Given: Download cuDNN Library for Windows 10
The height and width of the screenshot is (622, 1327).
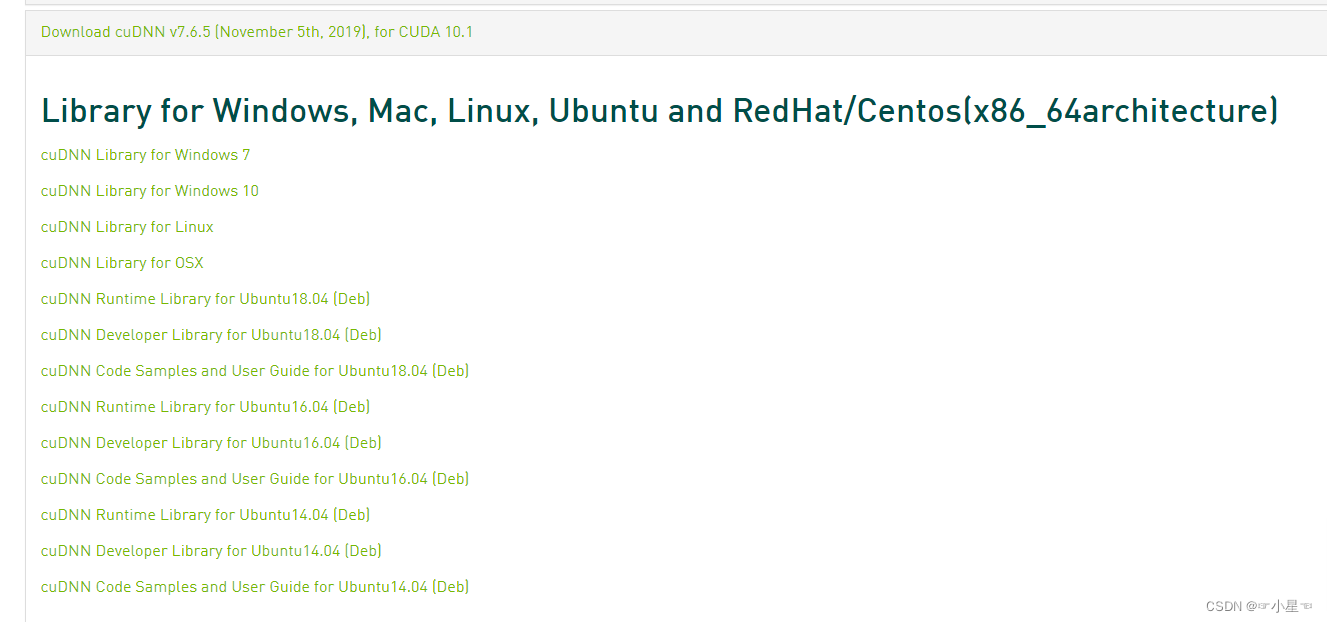Looking at the screenshot, I should coord(149,190).
